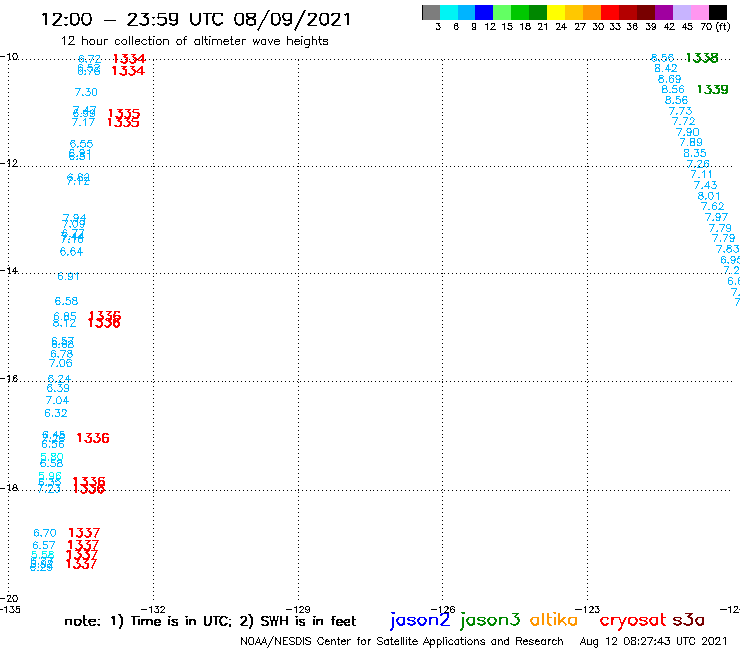The height and width of the screenshot is (650, 740).
Task: Click the longitude axis label '-135'
Action: (x=10, y=609)
